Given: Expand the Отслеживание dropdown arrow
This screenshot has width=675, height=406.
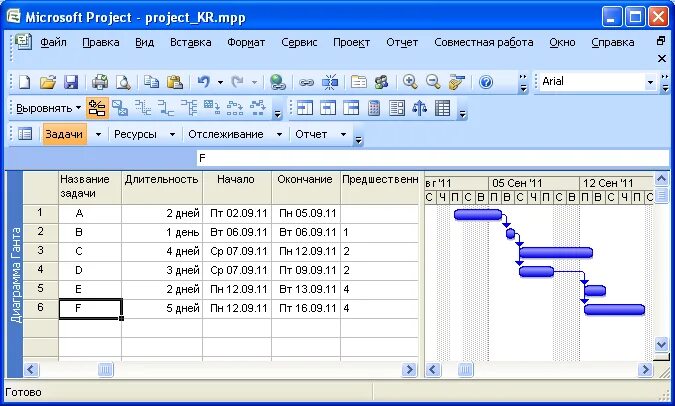Looking at the screenshot, I should pyautogui.click(x=279, y=134).
